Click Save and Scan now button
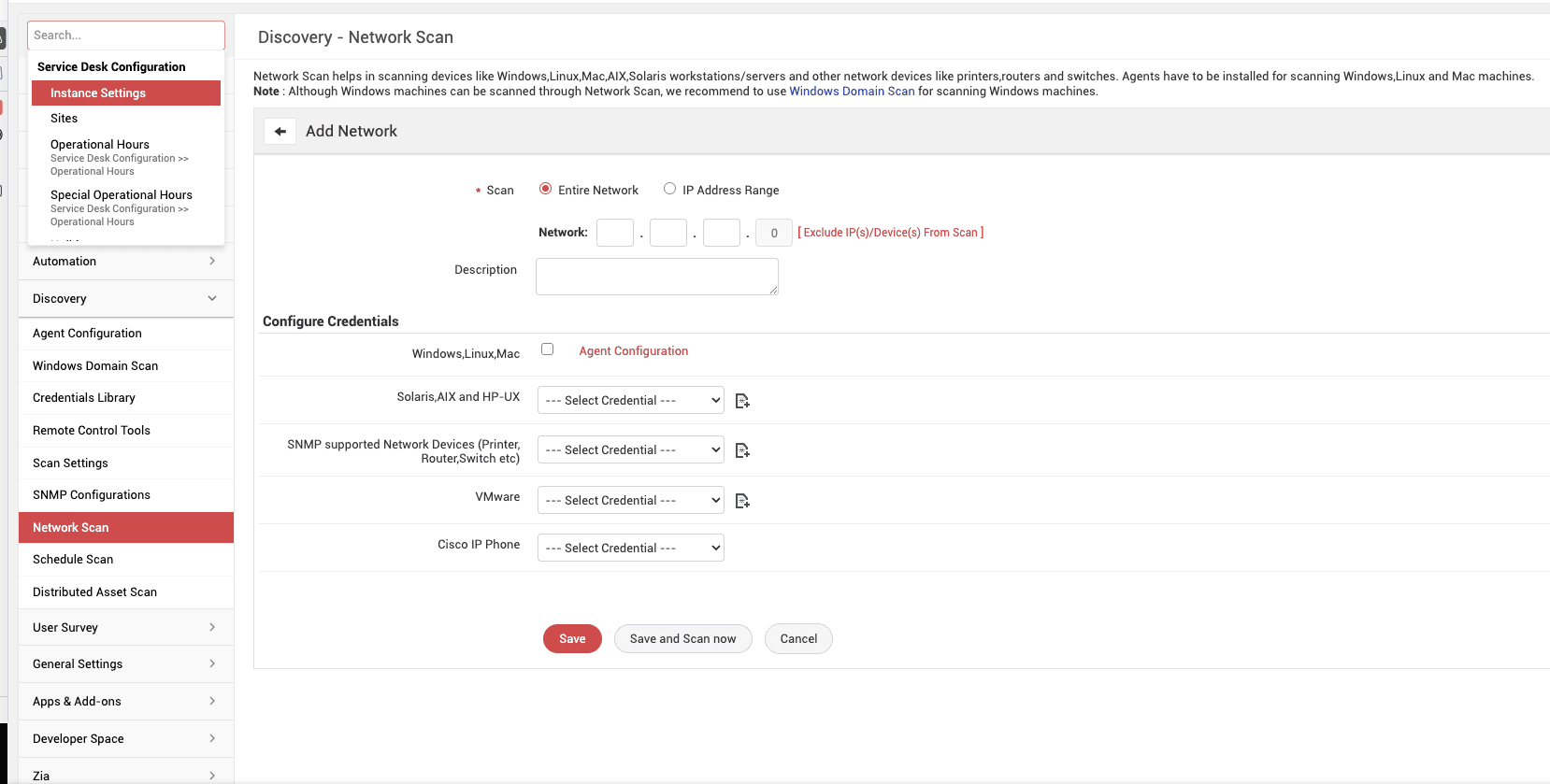Image resolution: width=1550 pixels, height=784 pixels. [x=682, y=639]
